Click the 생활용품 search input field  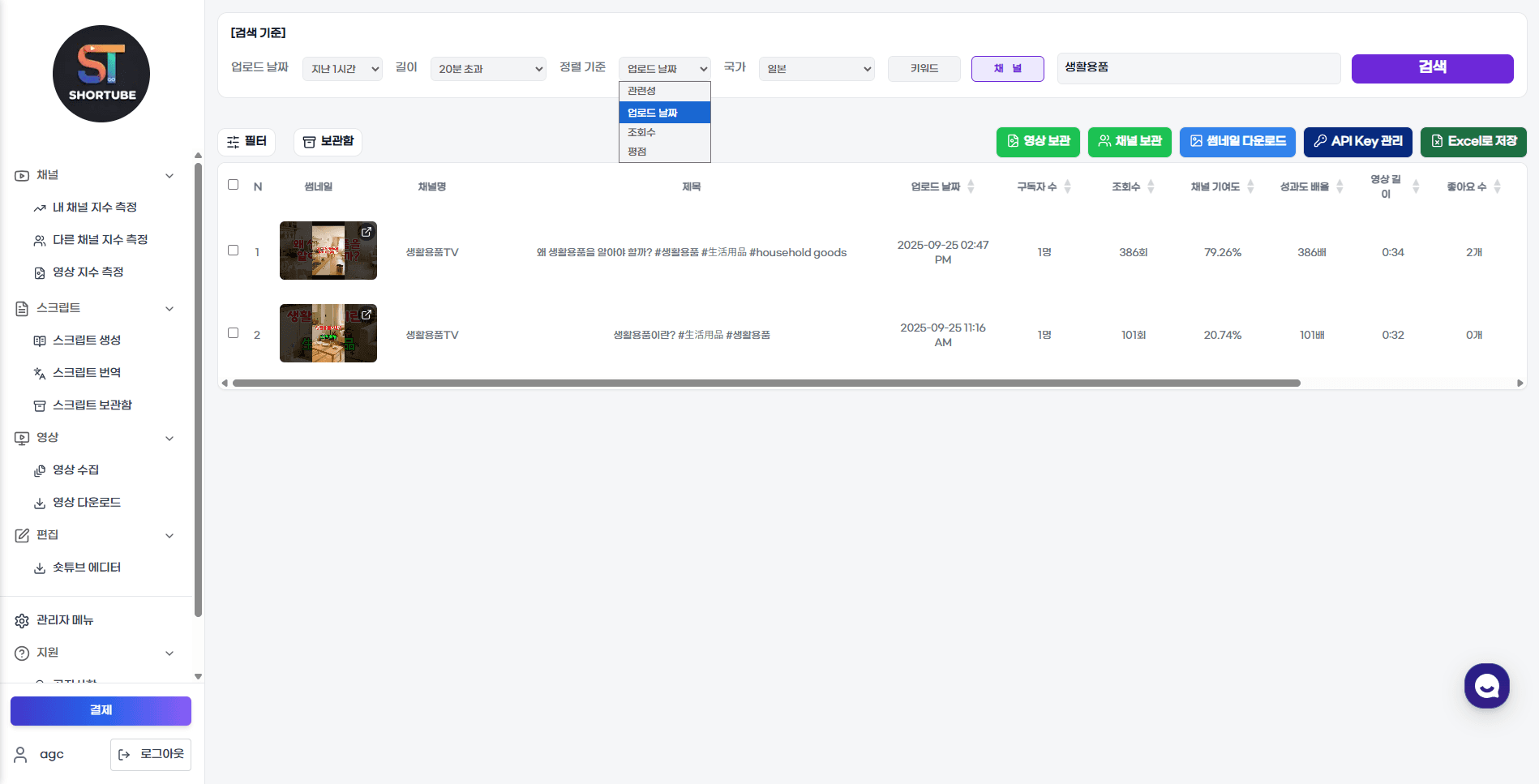[x=1198, y=68]
